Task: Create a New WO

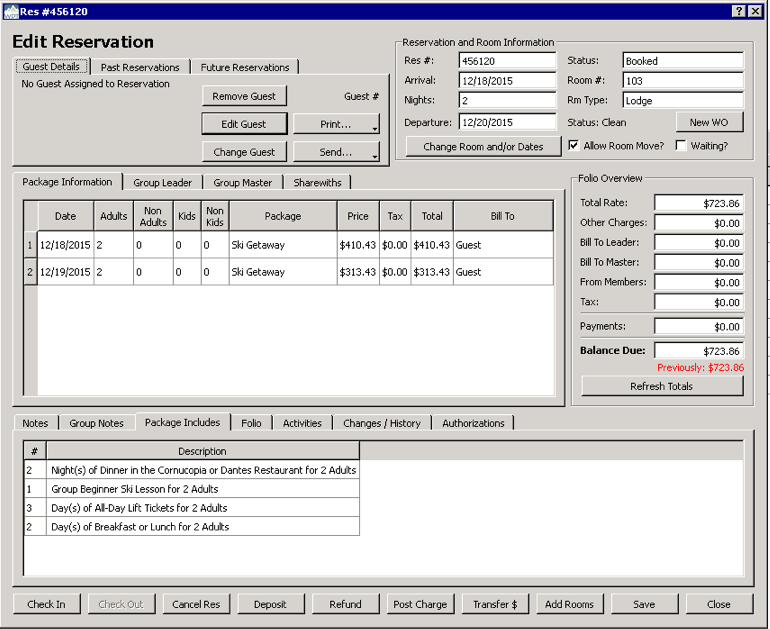Action: [709, 122]
